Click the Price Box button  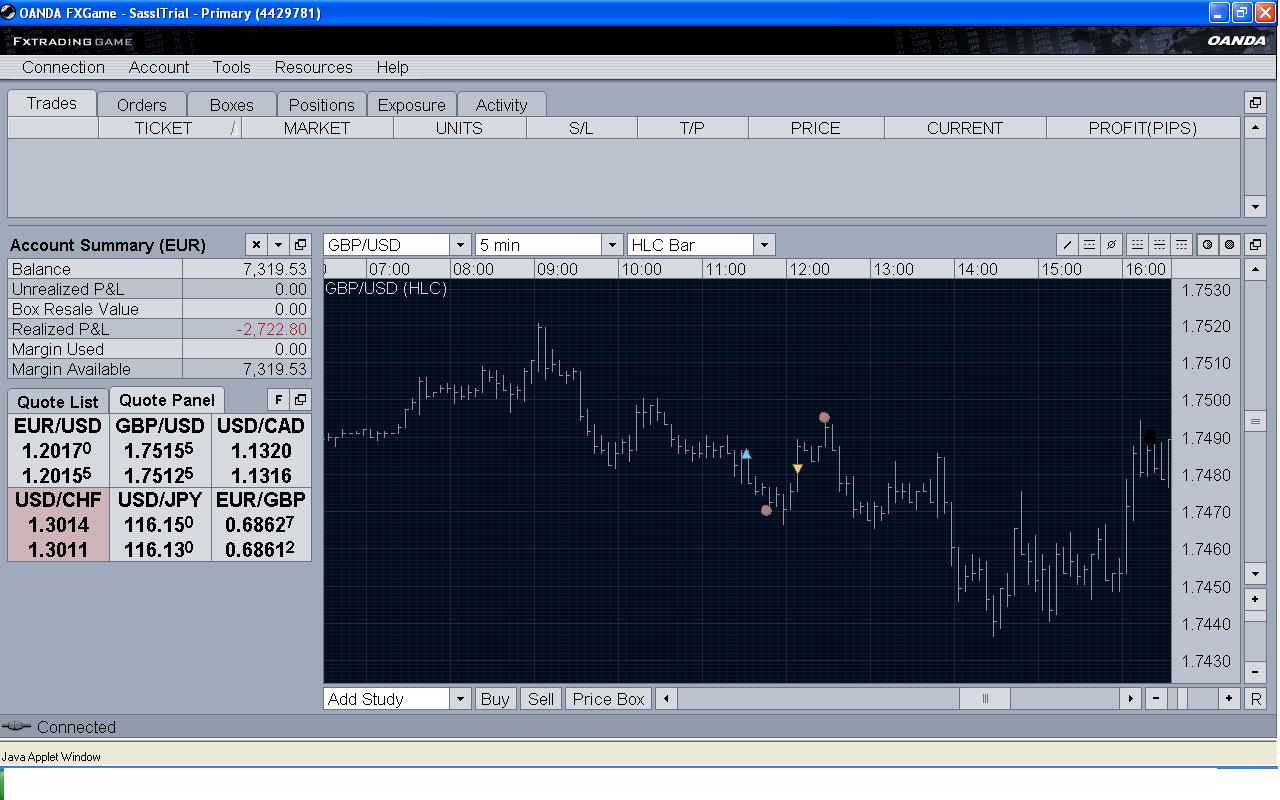click(x=609, y=699)
